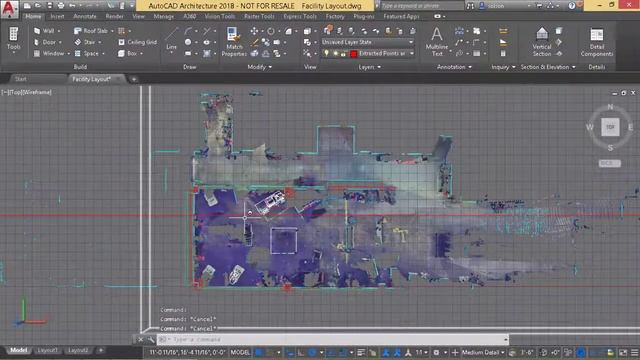Switch to the Layout1 tab
This screenshot has height=360, width=640.
point(47,350)
